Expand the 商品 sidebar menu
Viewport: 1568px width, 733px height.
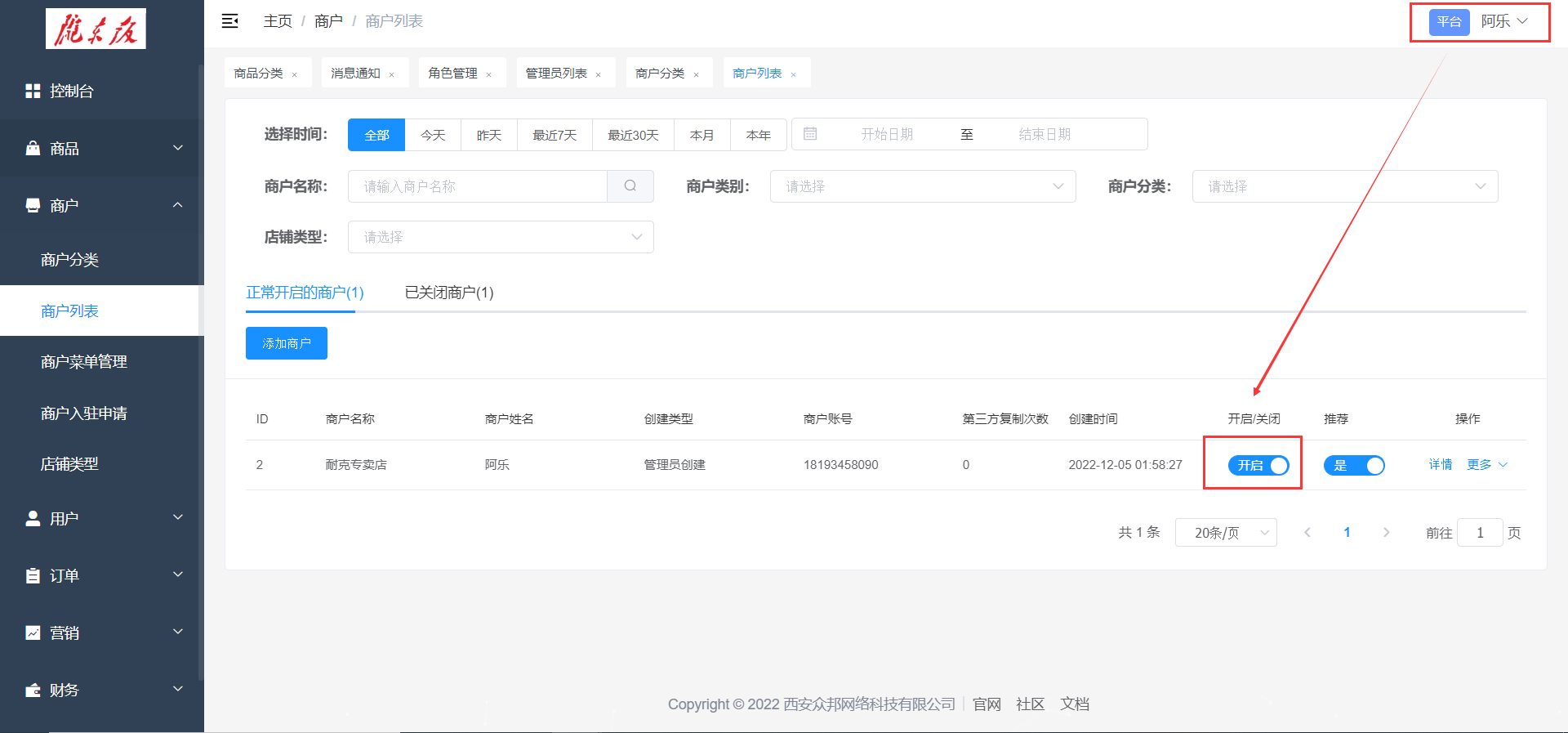[102, 148]
